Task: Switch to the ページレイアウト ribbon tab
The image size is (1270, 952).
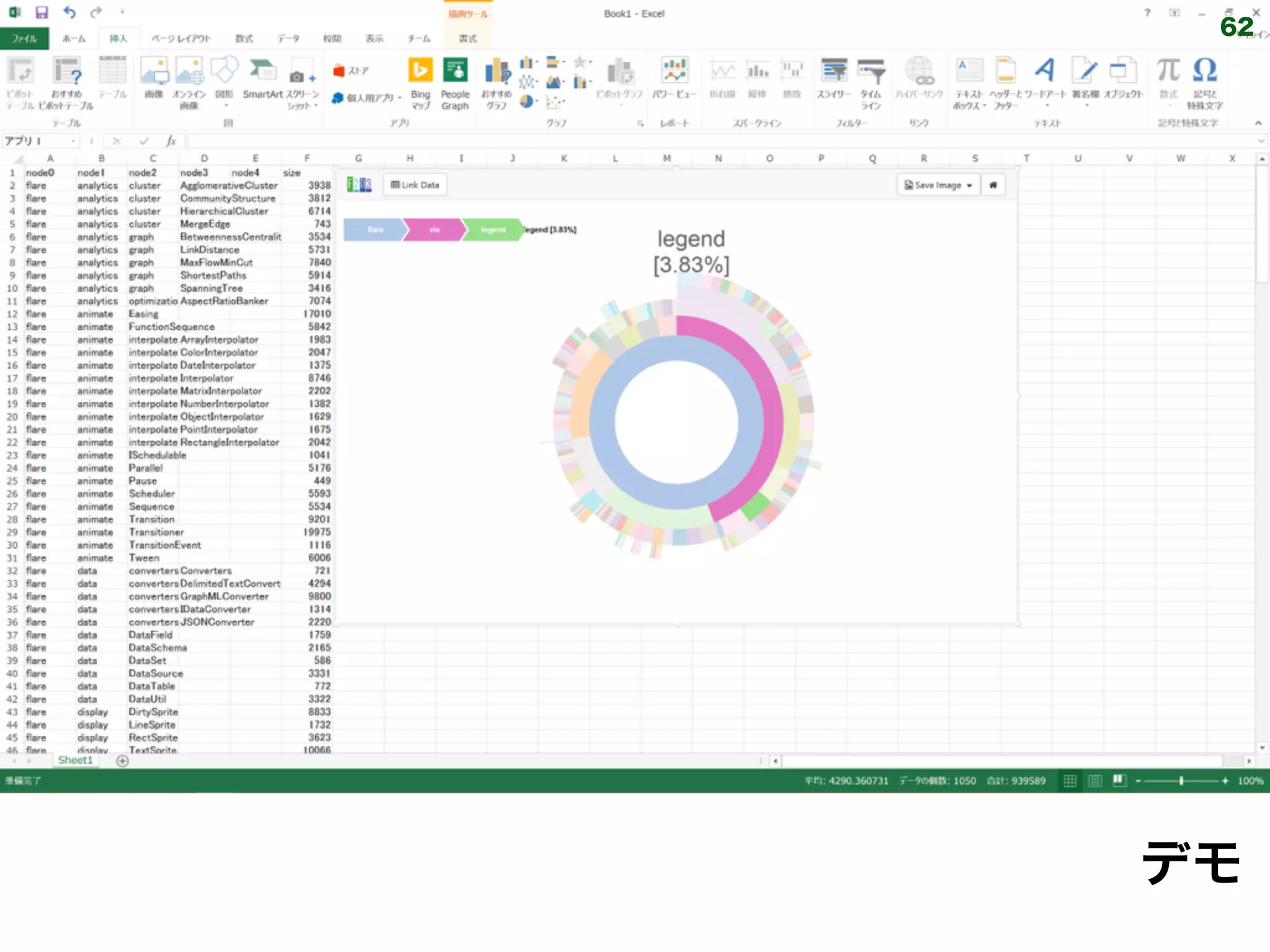Action: coord(181,38)
